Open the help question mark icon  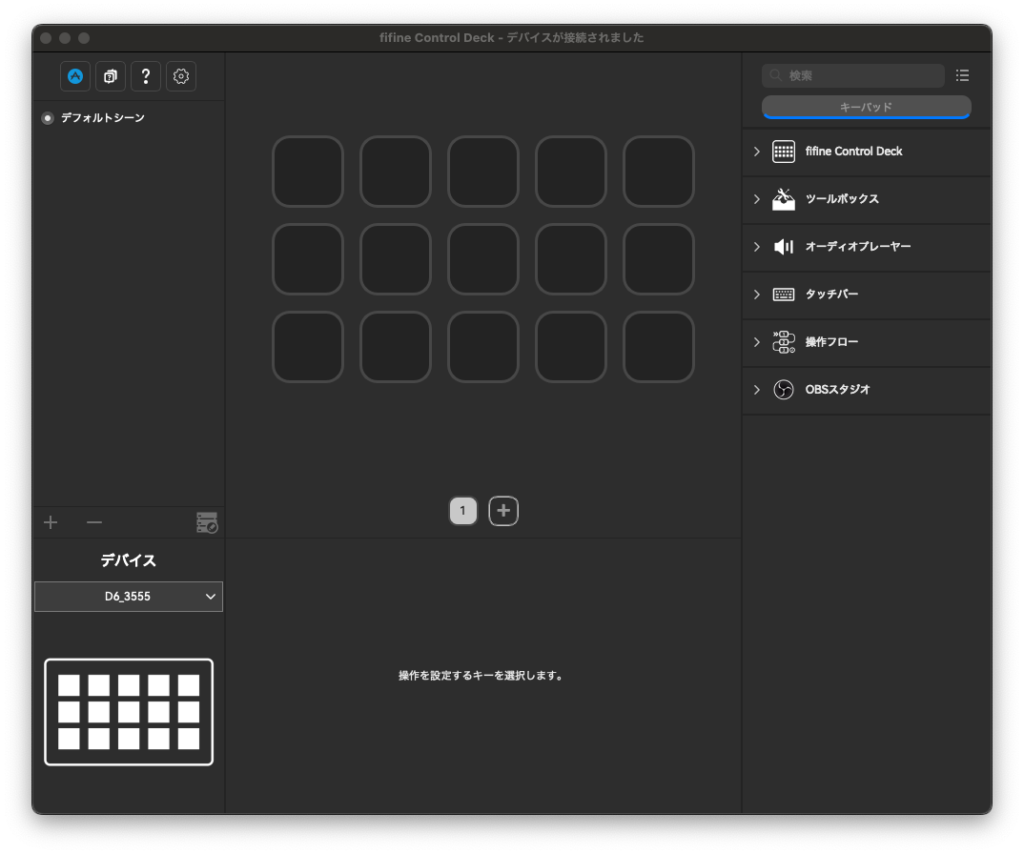[x=145, y=76]
